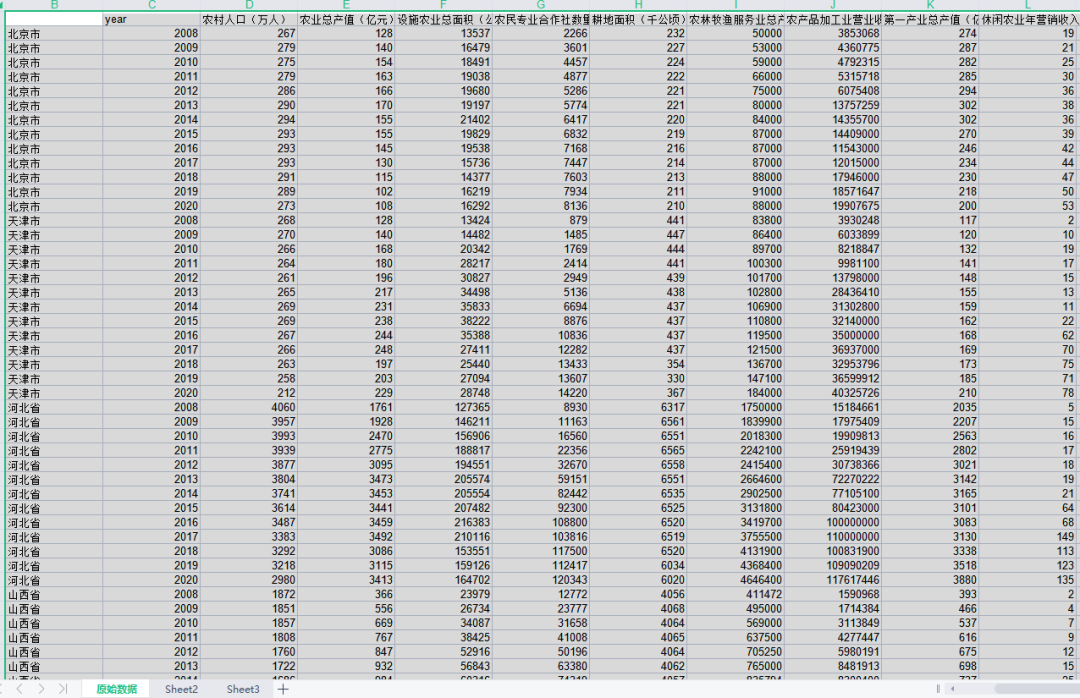Click the previous sheet arrow

tap(19, 689)
